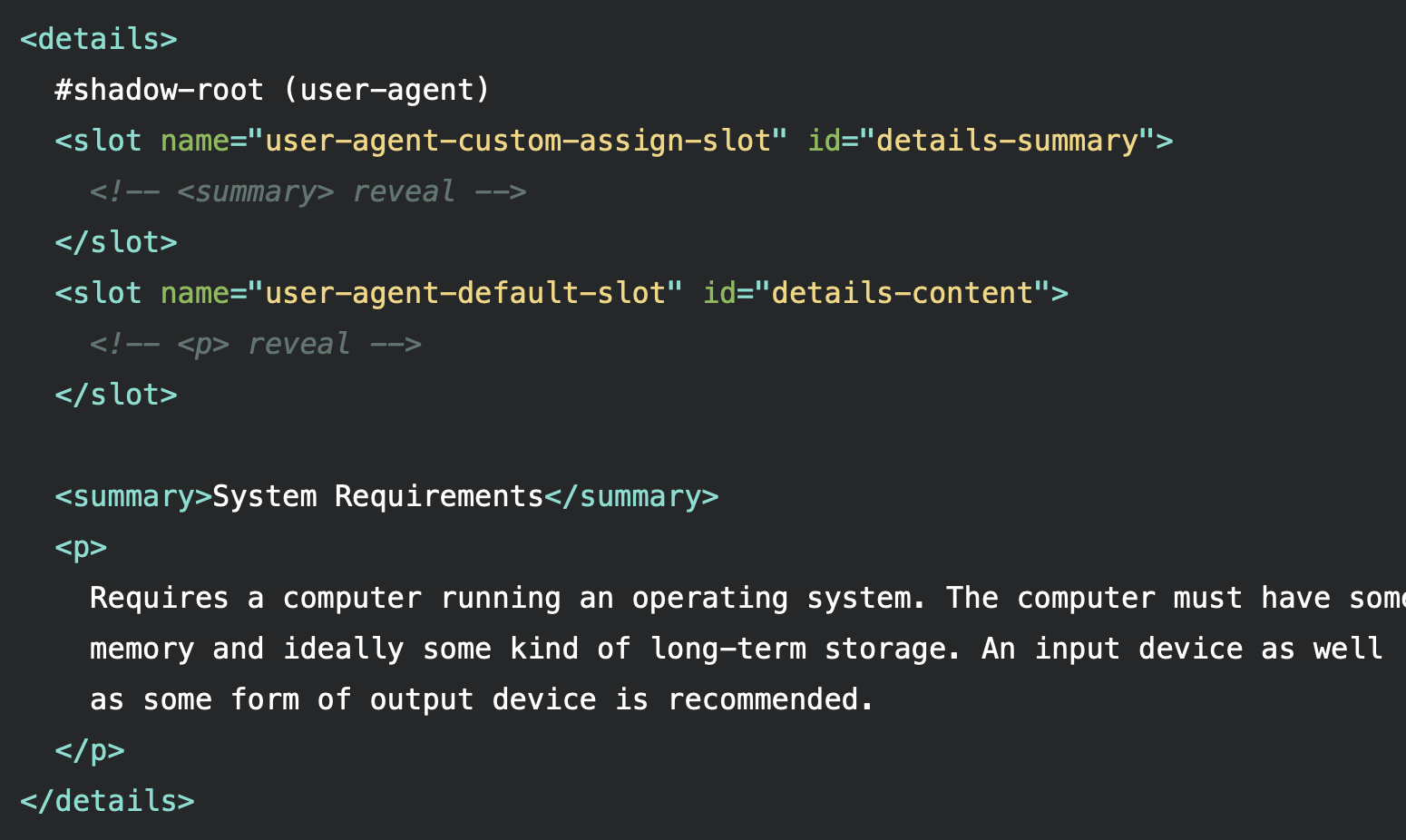
Task: Click the closing </p> tag
Action: click(90, 750)
